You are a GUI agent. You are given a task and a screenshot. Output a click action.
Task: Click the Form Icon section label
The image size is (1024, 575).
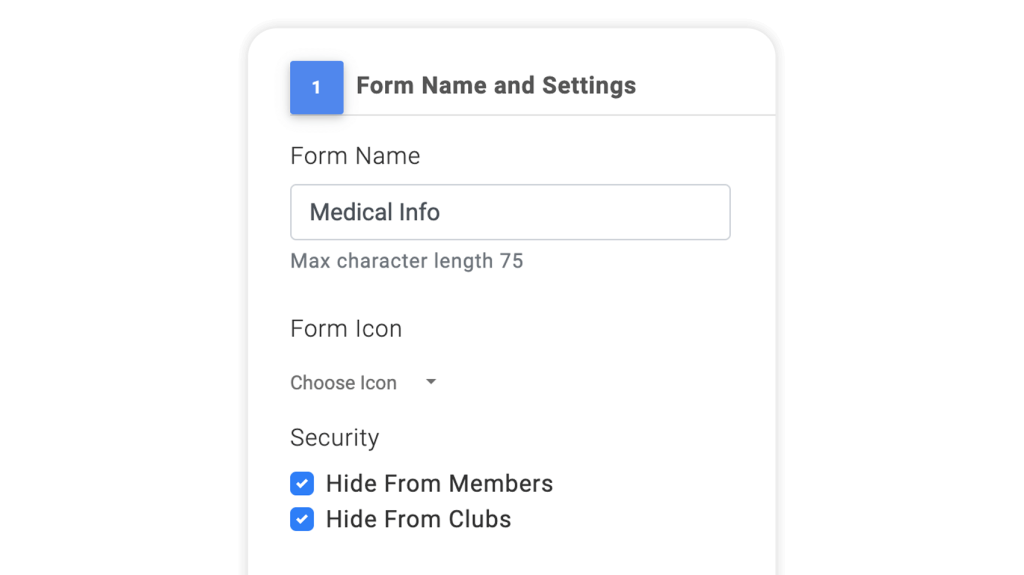click(346, 329)
